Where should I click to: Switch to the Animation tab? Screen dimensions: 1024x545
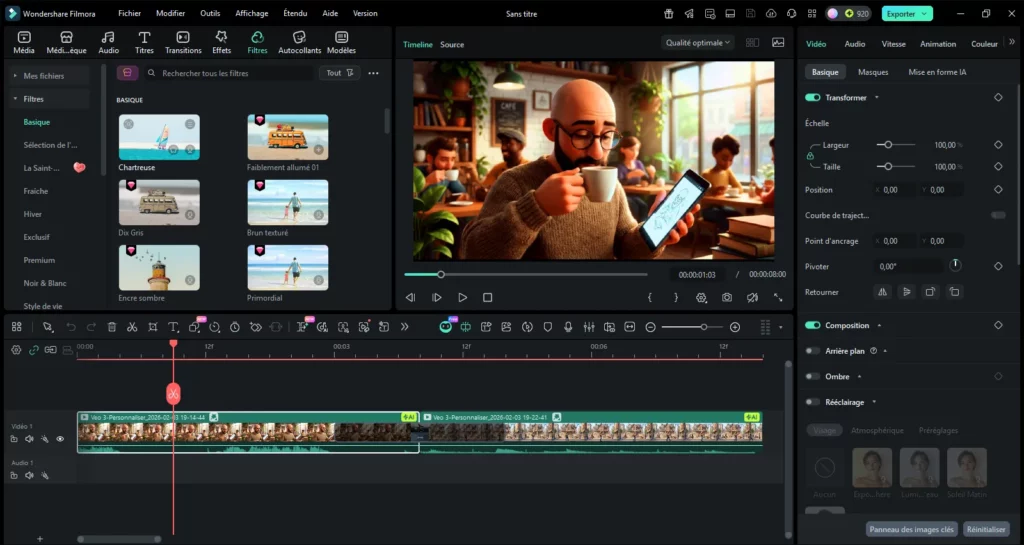pyautogui.click(x=938, y=44)
